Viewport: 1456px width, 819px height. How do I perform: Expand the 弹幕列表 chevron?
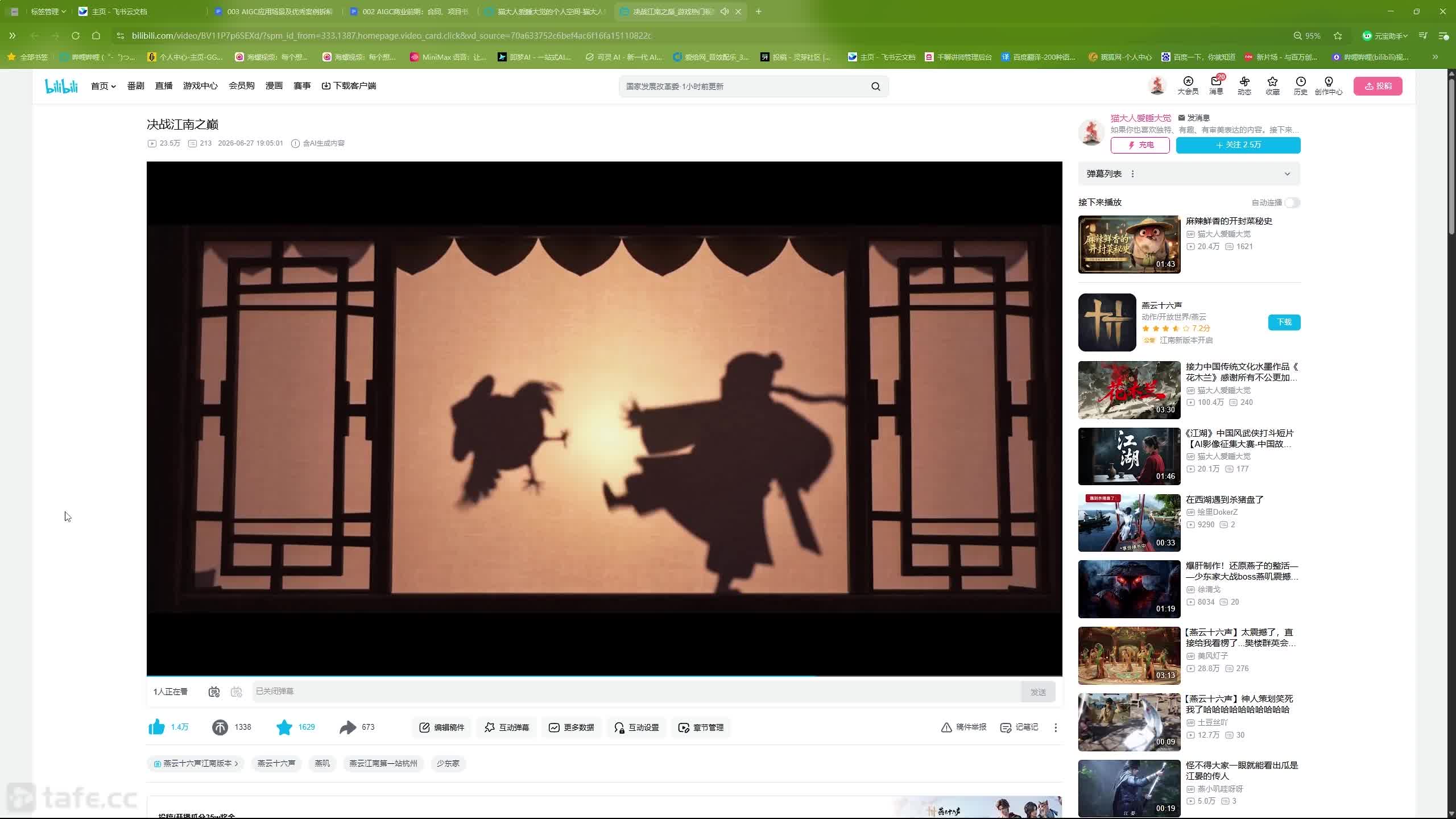[1288, 174]
